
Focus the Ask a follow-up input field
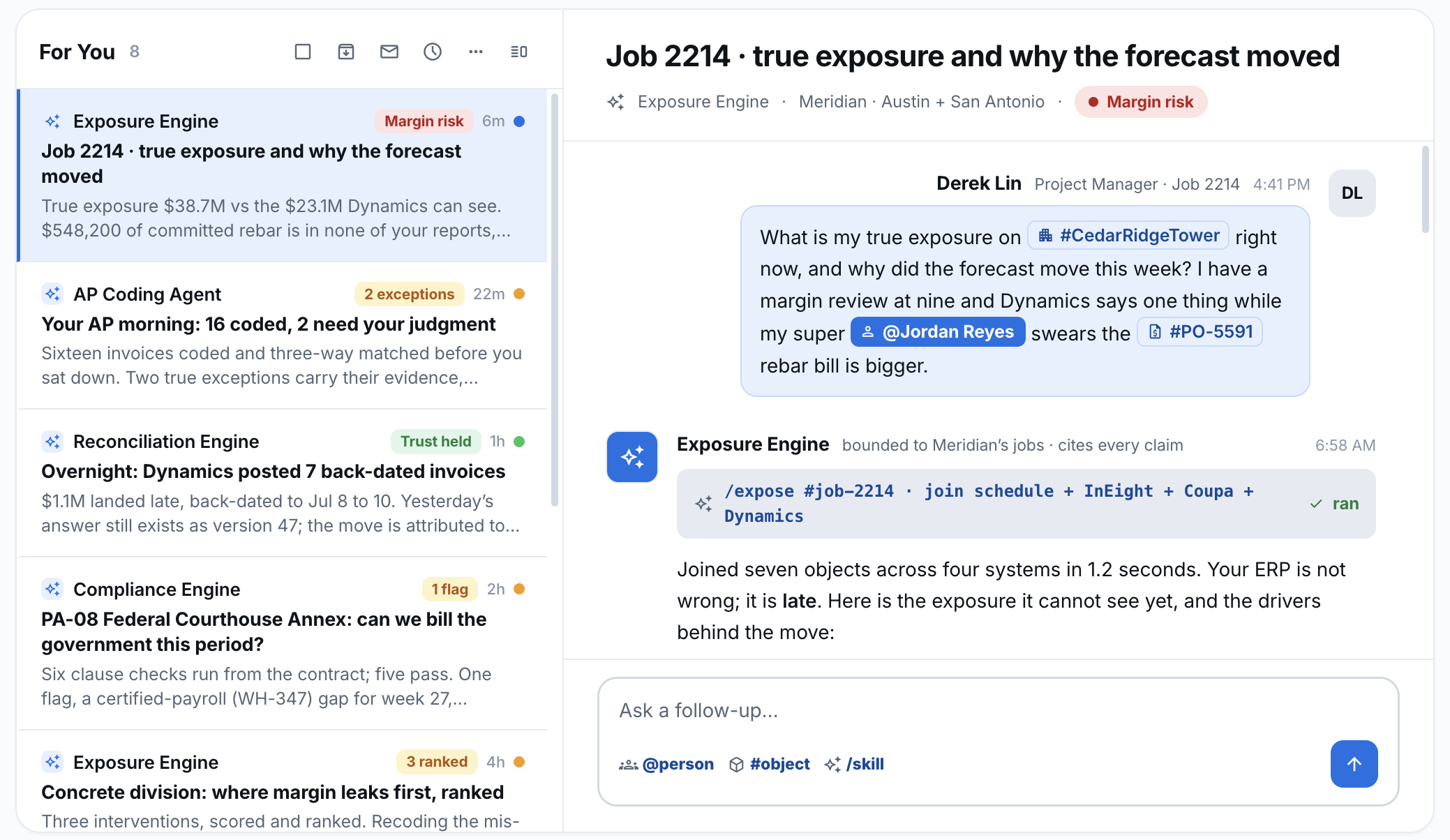click(998, 710)
